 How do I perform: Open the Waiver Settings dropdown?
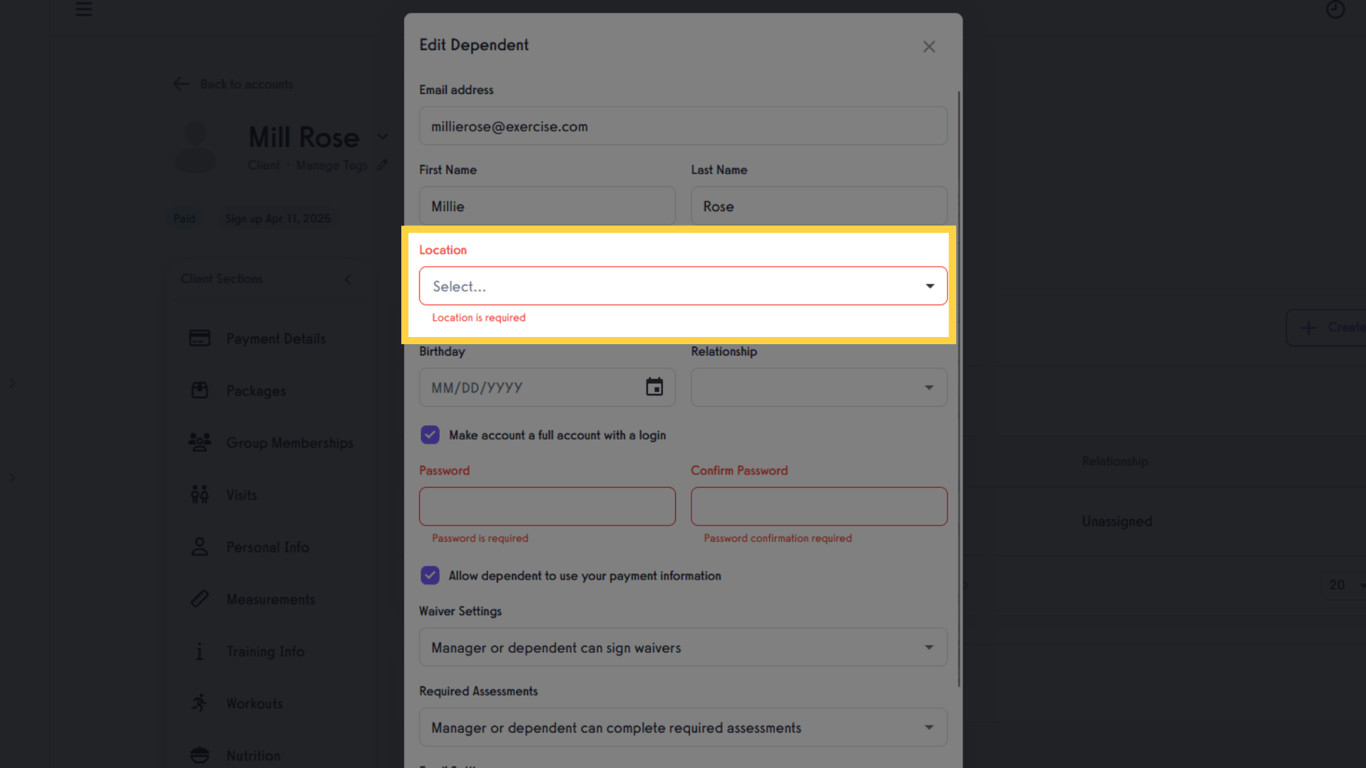tap(683, 648)
